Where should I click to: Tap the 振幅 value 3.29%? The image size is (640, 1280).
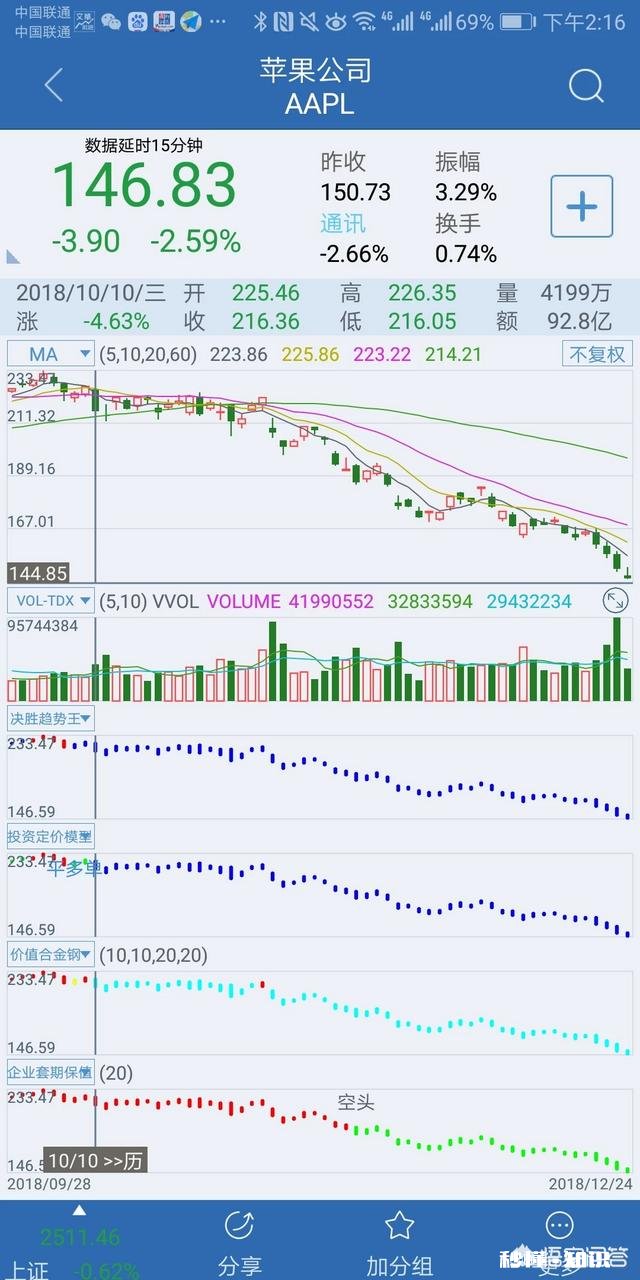point(466,192)
